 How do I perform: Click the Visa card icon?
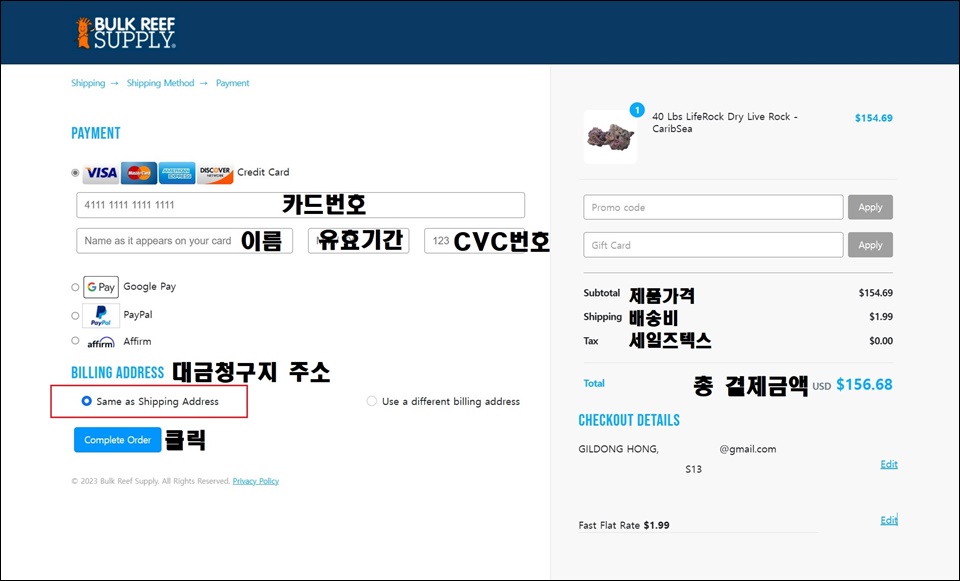click(101, 173)
